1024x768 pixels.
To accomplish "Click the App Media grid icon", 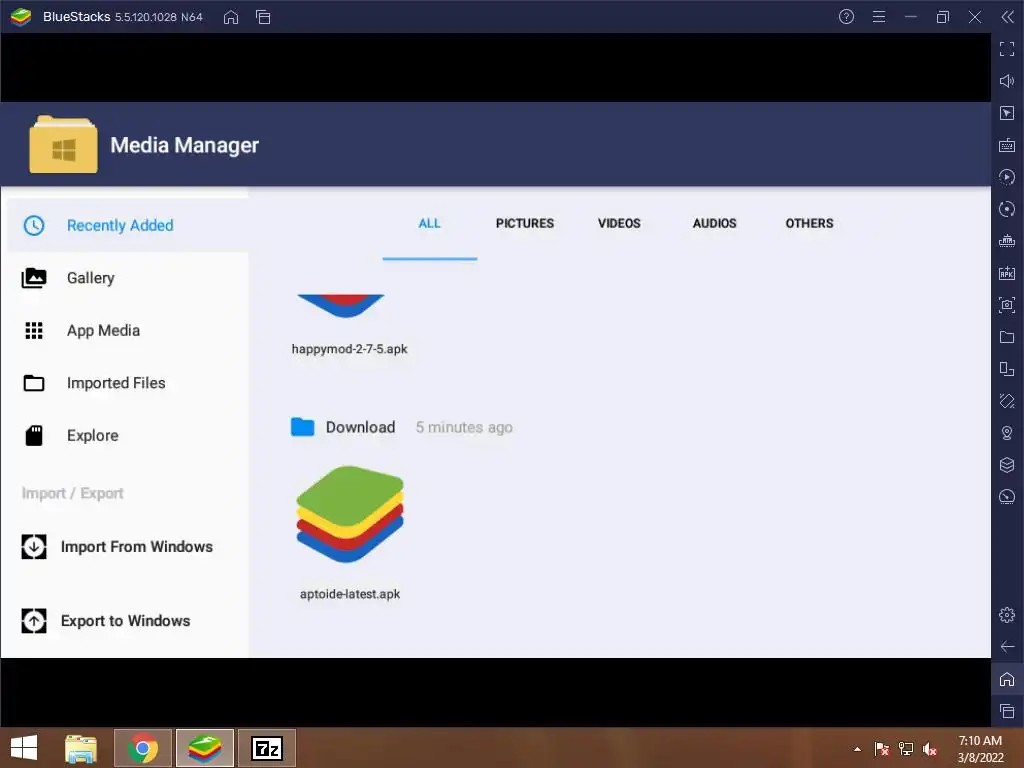I will coord(34,330).
